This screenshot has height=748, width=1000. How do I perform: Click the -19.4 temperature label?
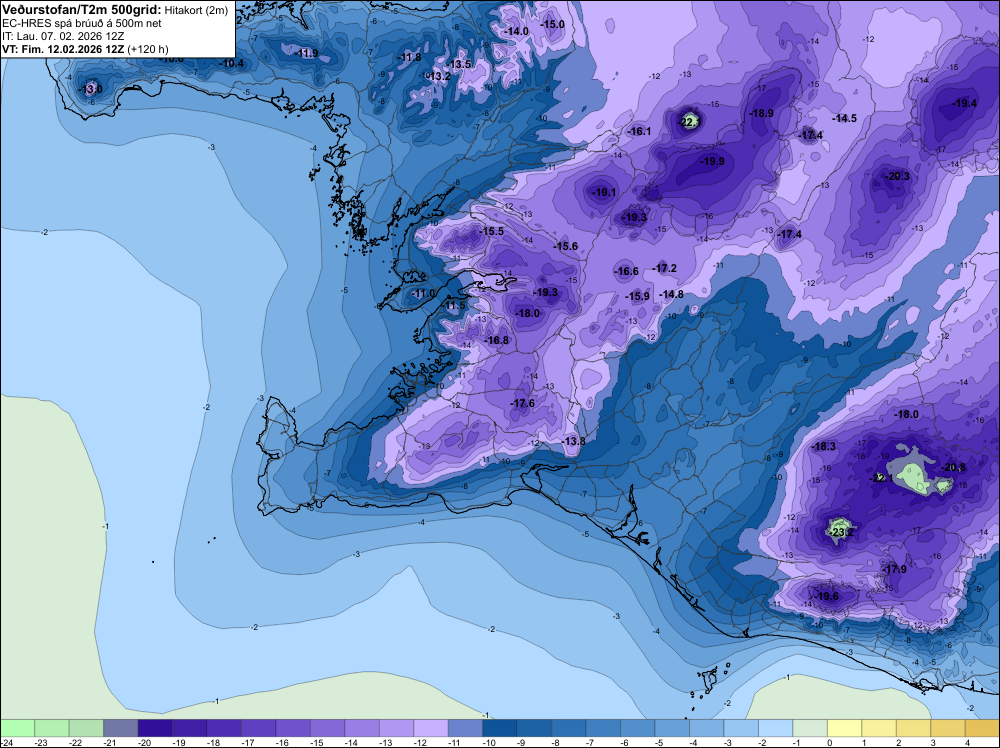964,103
